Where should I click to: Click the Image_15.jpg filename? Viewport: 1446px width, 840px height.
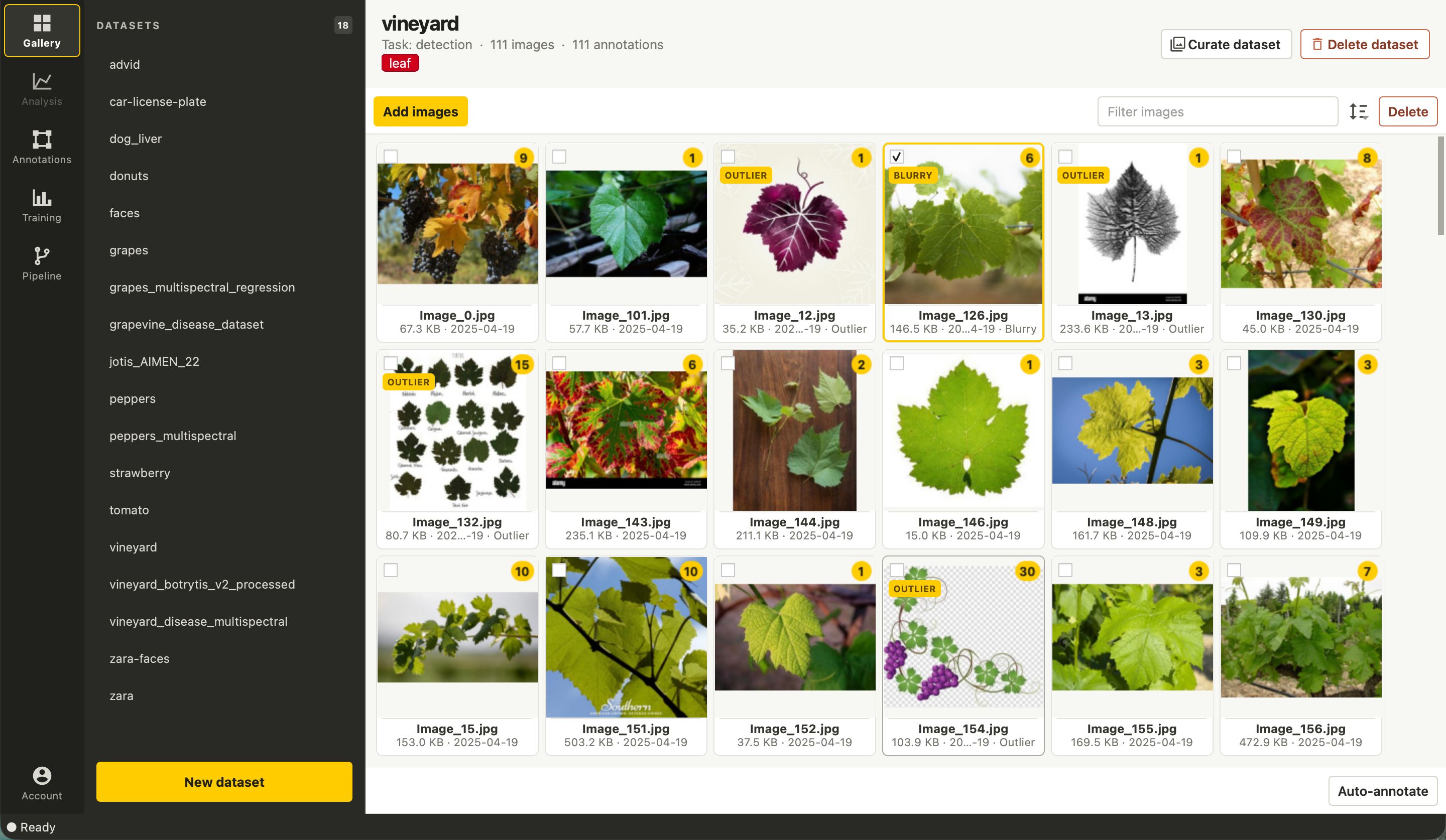pyautogui.click(x=457, y=729)
